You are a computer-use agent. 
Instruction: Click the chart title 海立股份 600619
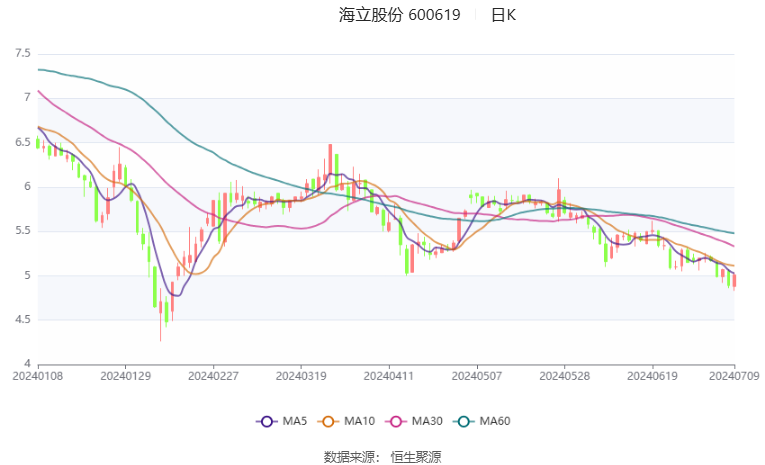click(x=400, y=15)
